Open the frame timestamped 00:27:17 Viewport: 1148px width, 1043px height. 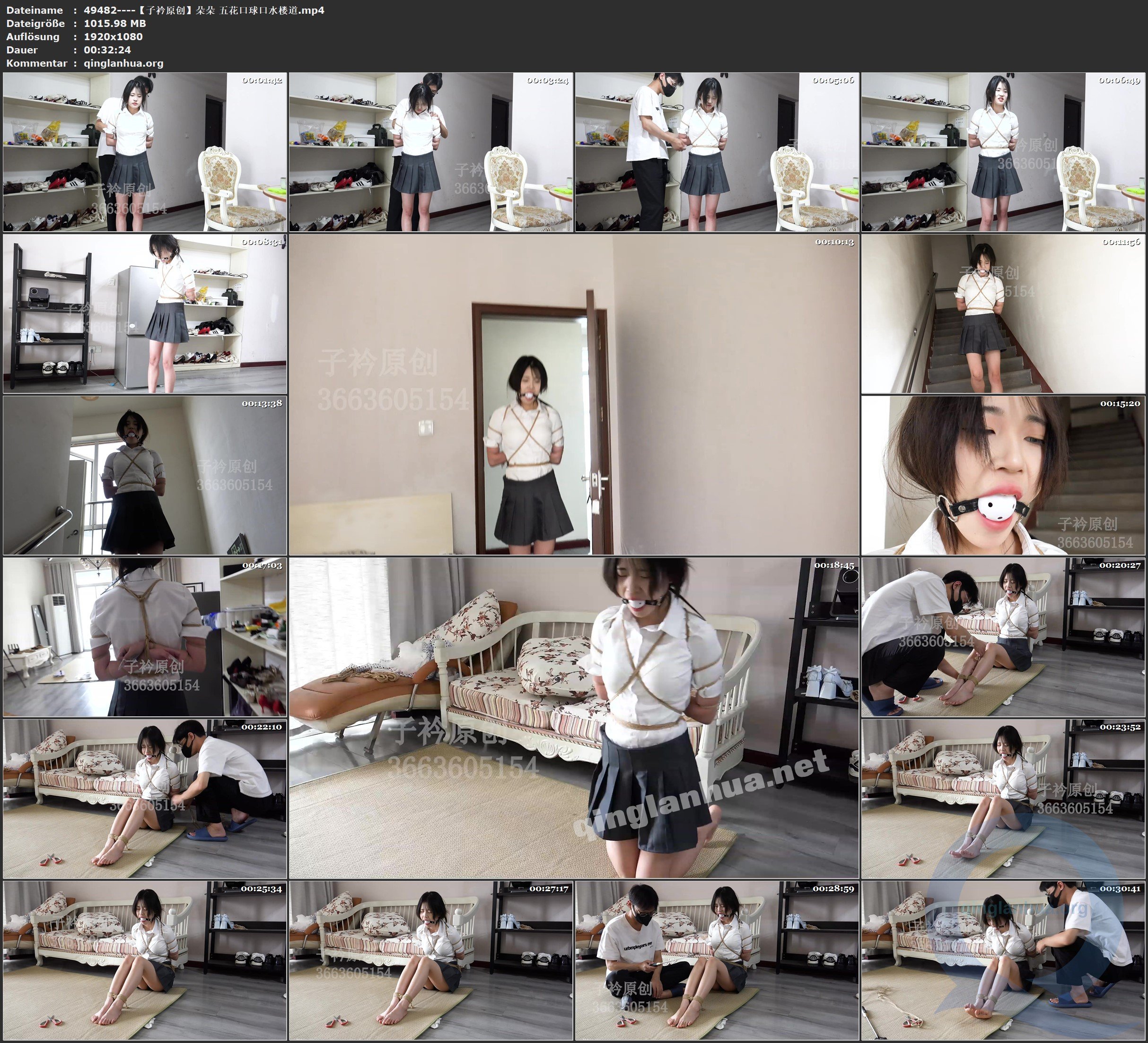[x=431, y=960]
